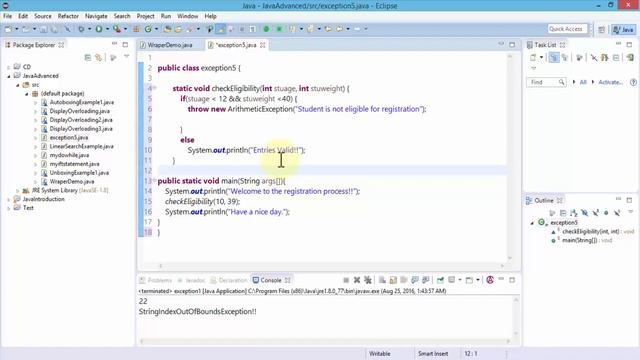
Task: Click the New file icon in toolbar
Action: (8, 29)
